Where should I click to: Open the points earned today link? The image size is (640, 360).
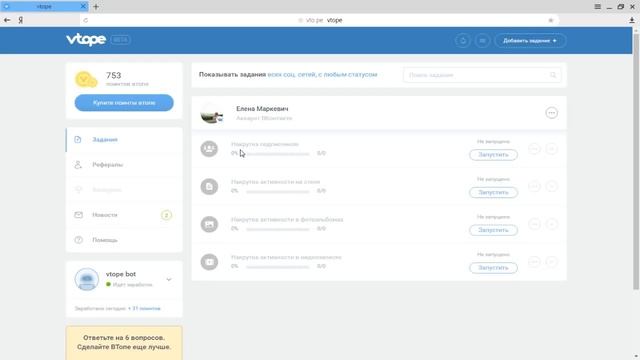click(x=144, y=309)
